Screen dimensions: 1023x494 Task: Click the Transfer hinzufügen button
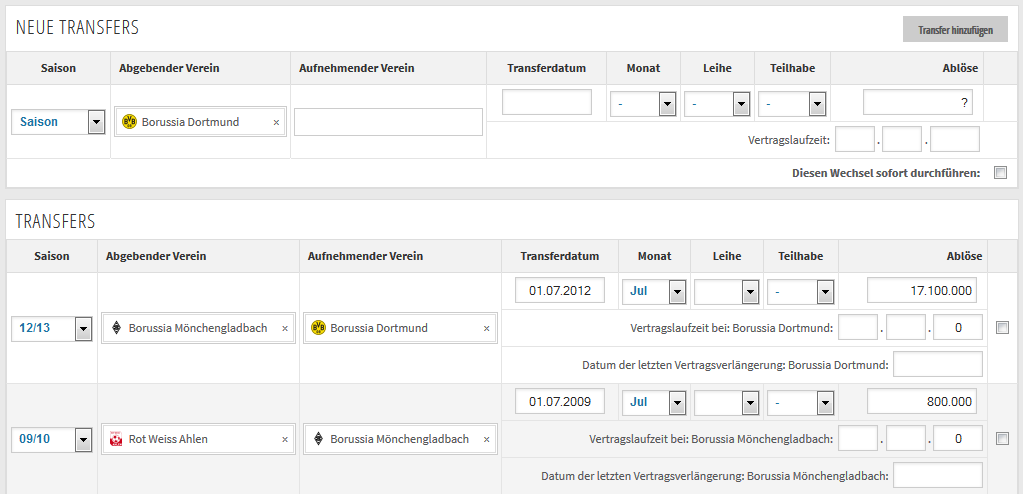pos(955,30)
